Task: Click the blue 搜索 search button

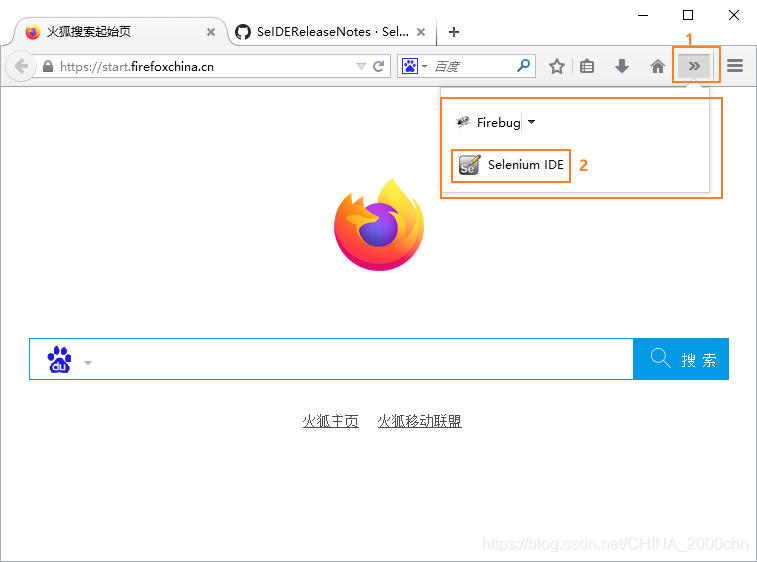Action: pyautogui.click(x=681, y=359)
